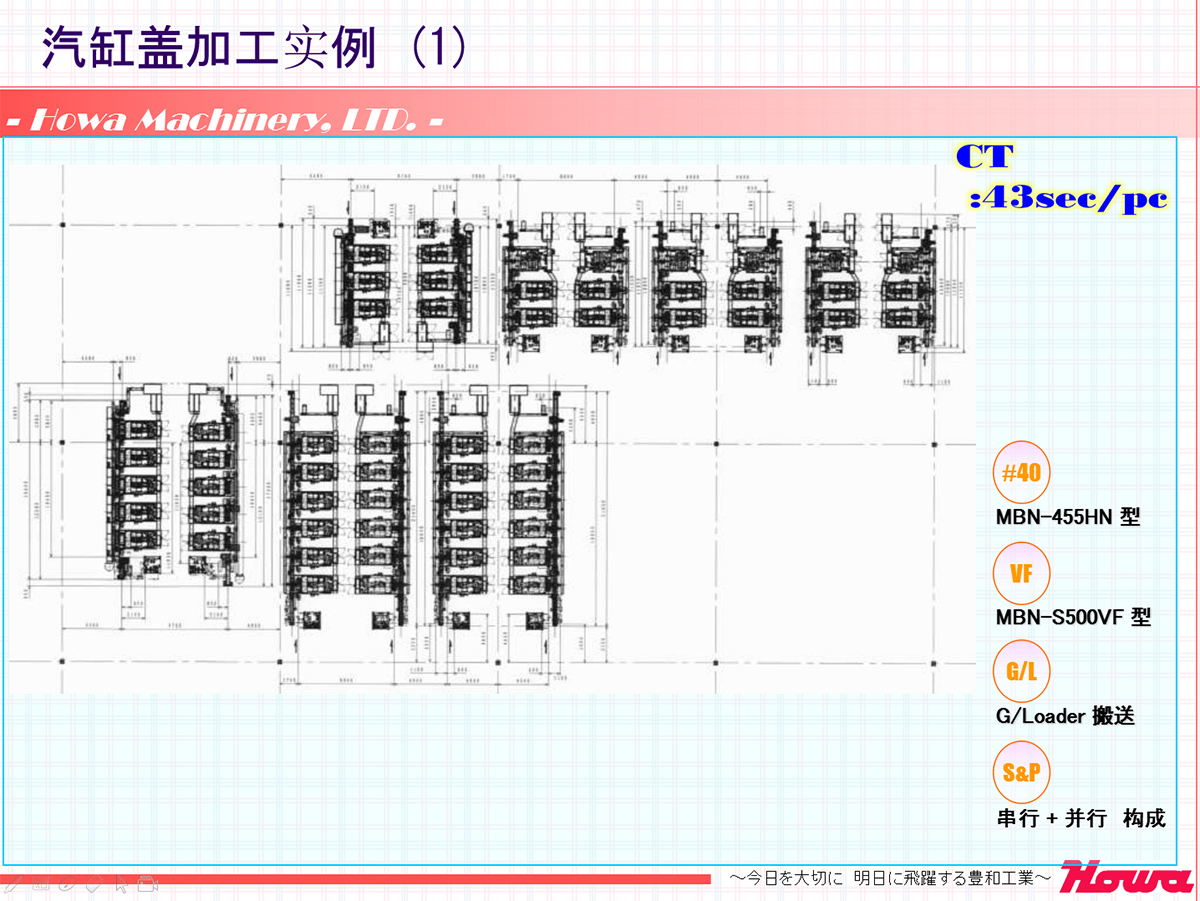Click the Howa Machinery, LTD. banner text
This screenshot has height=901, width=1200.
pyautogui.click(x=225, y=121)
